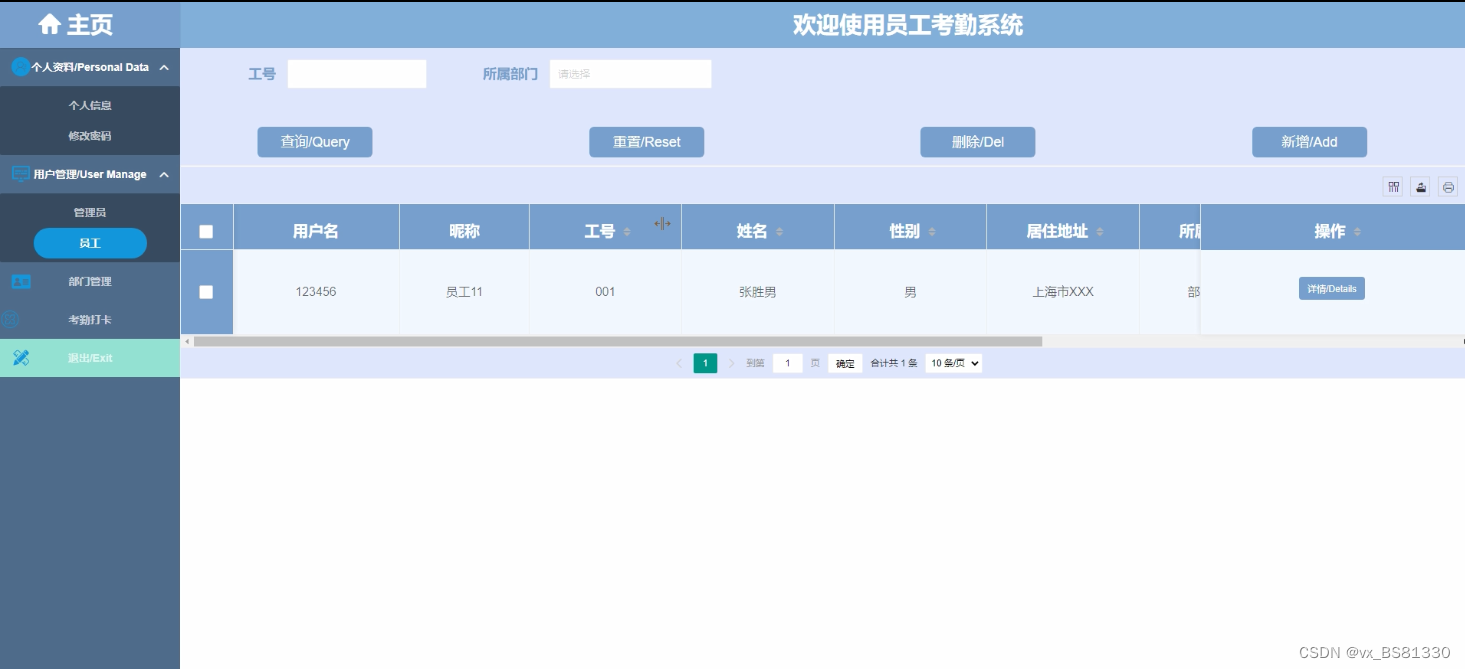Go to next page arrow
This screenshot has height=669, width=1465.
pos(731,363)
